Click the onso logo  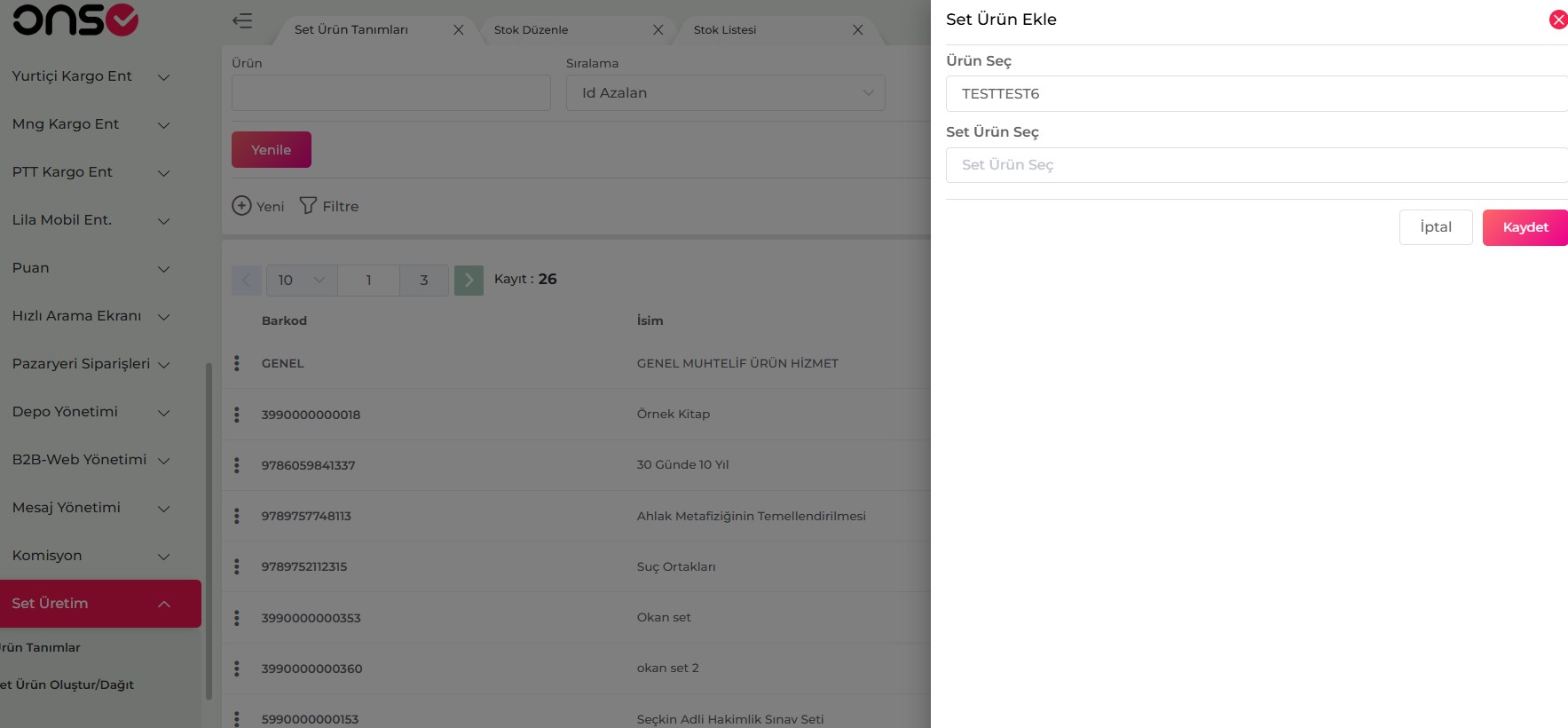(x=75, y=20)
